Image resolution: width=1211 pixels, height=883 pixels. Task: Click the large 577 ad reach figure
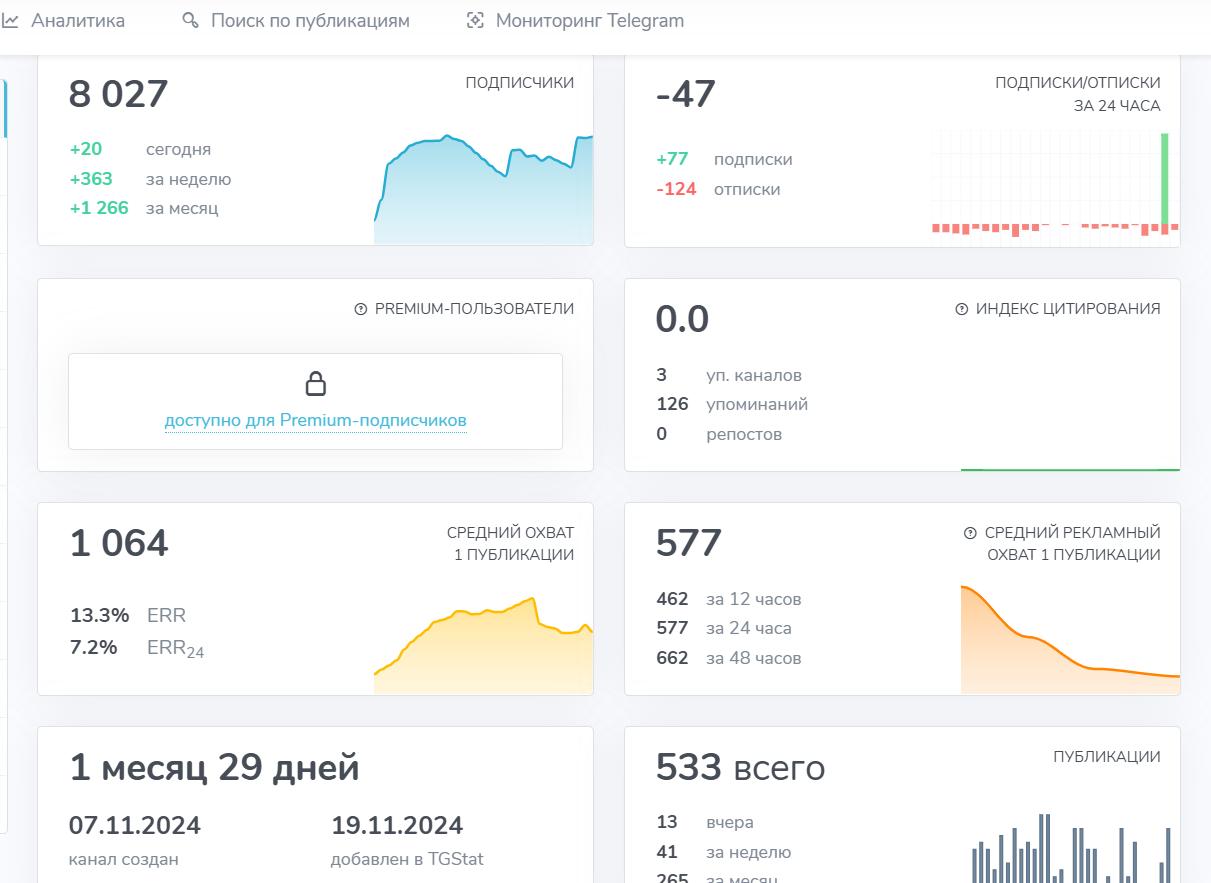(689, 543)
